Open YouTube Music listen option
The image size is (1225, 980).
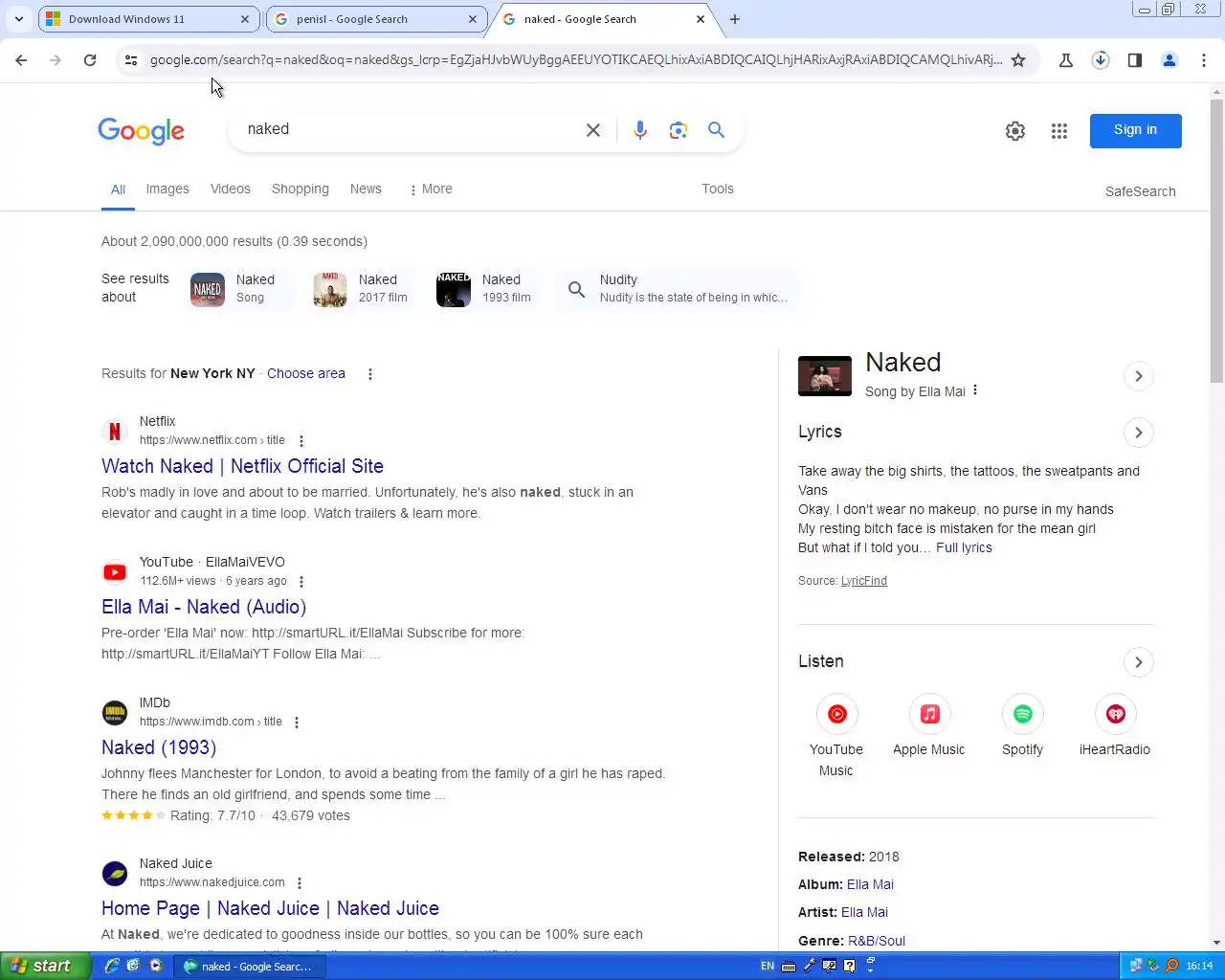836,736
